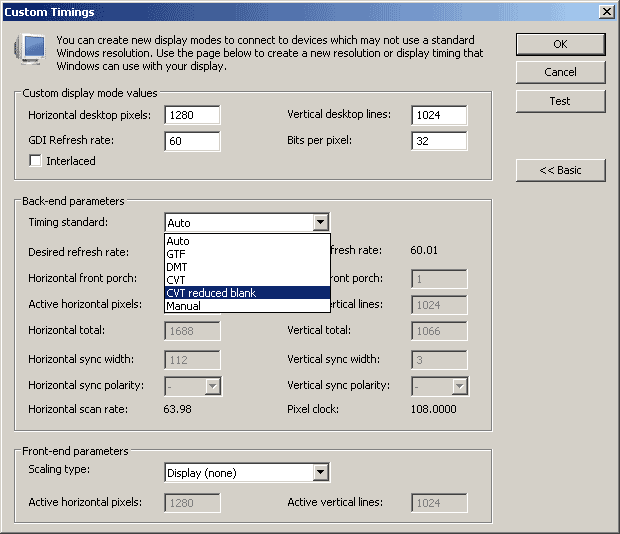This screenshot has width=620, height=534.
Task: Close the Custom Timings dialog
Action: 607,12
